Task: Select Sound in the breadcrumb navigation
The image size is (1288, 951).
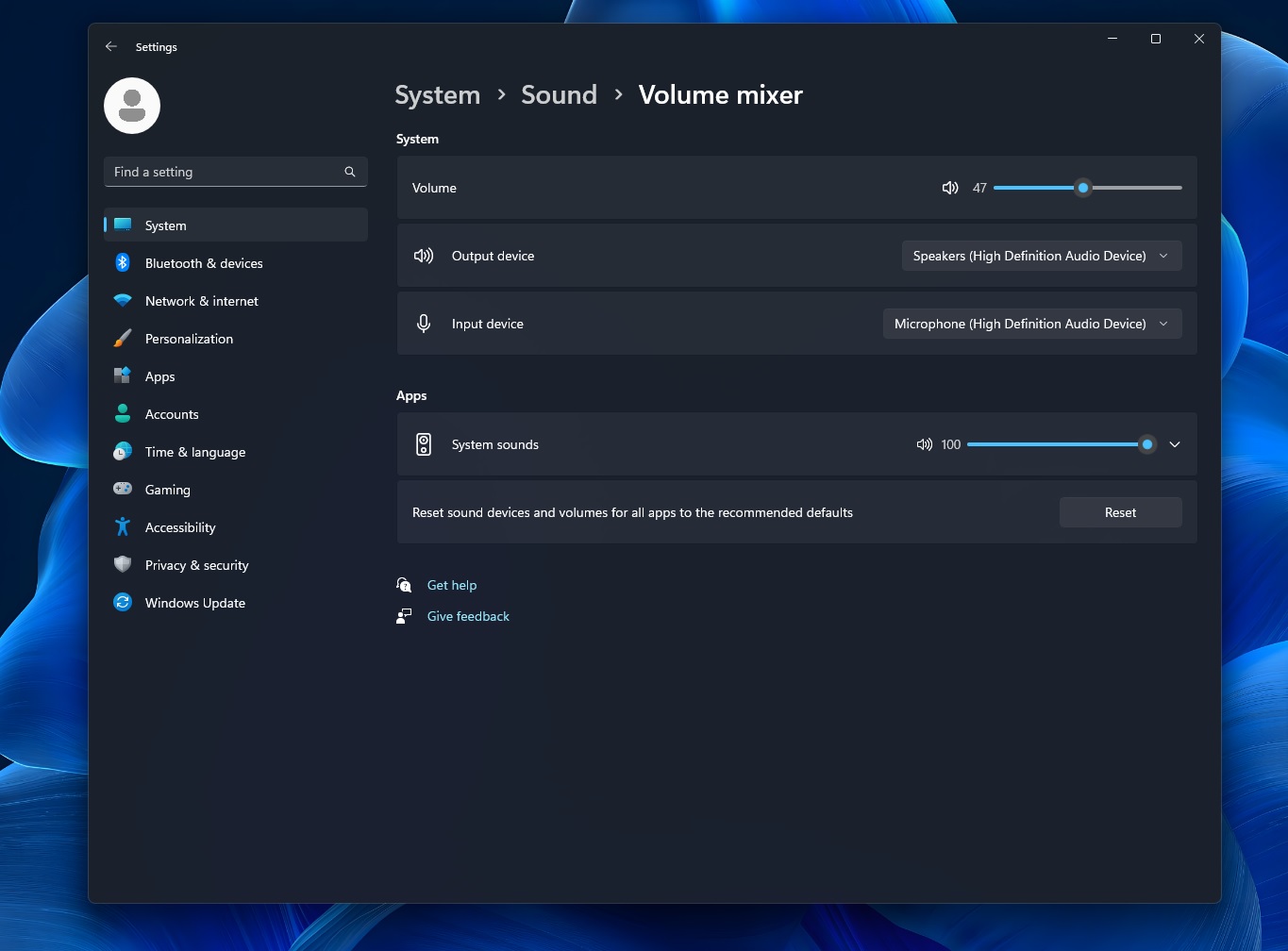Action: point(559,94)
